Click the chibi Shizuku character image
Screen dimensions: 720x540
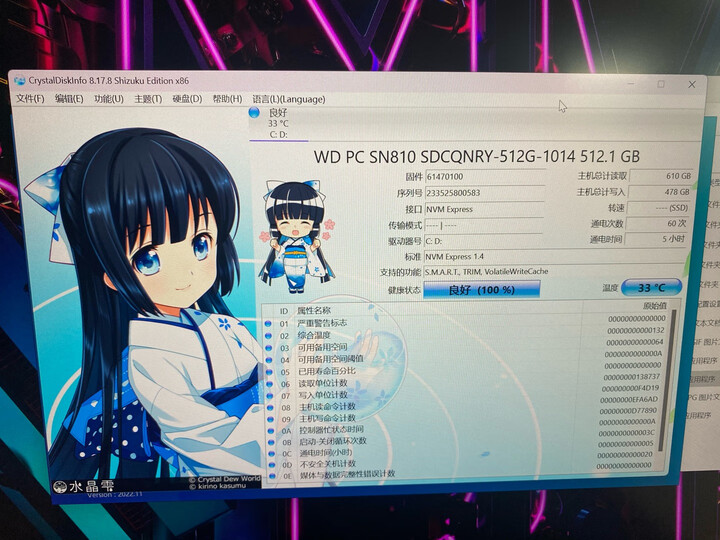[x=296, y=236]
